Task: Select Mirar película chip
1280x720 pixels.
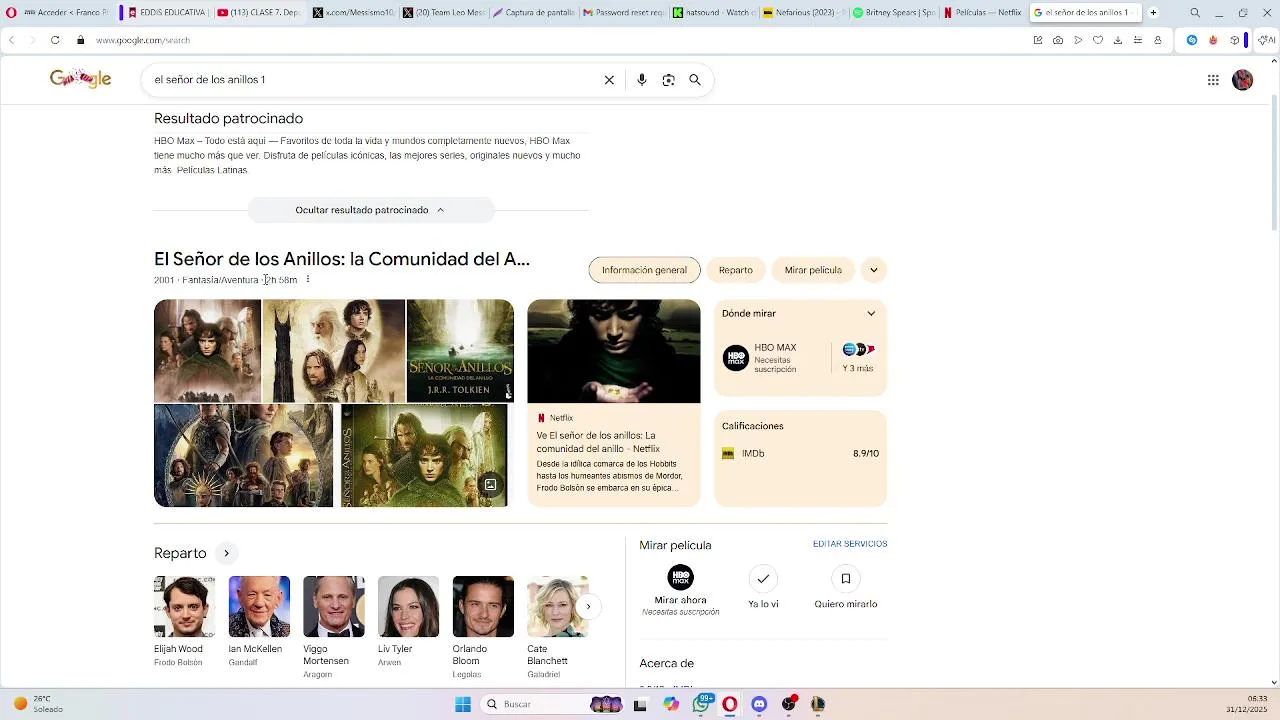Action: (x=813, y=270)
